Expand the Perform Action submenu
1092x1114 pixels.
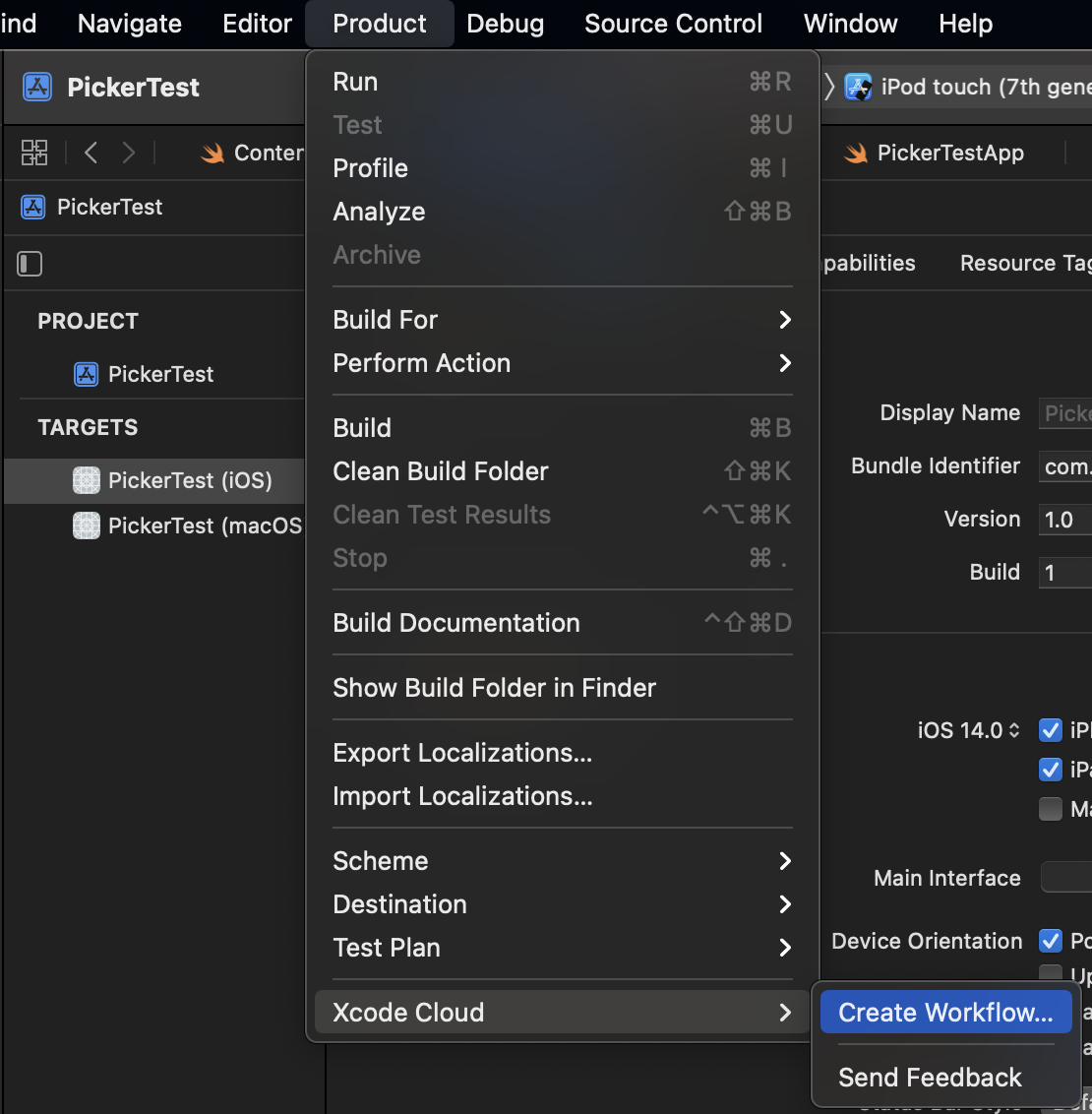(x=563, y=363)
